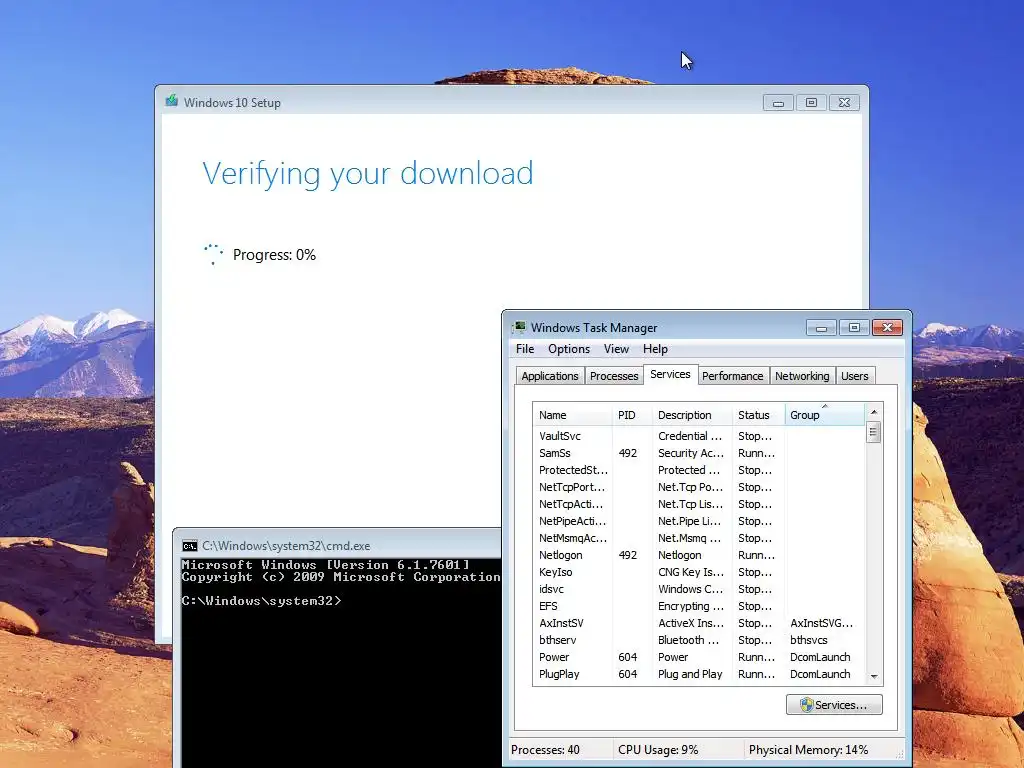1024x768 pixels.
Task: Select the Netlogon service name
Action: [x=560, y=555]
